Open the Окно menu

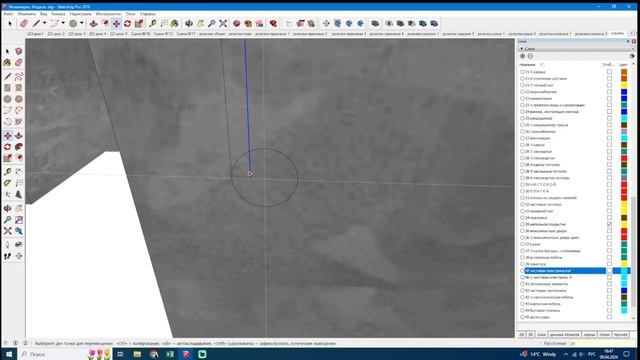[x=130, y=14]
